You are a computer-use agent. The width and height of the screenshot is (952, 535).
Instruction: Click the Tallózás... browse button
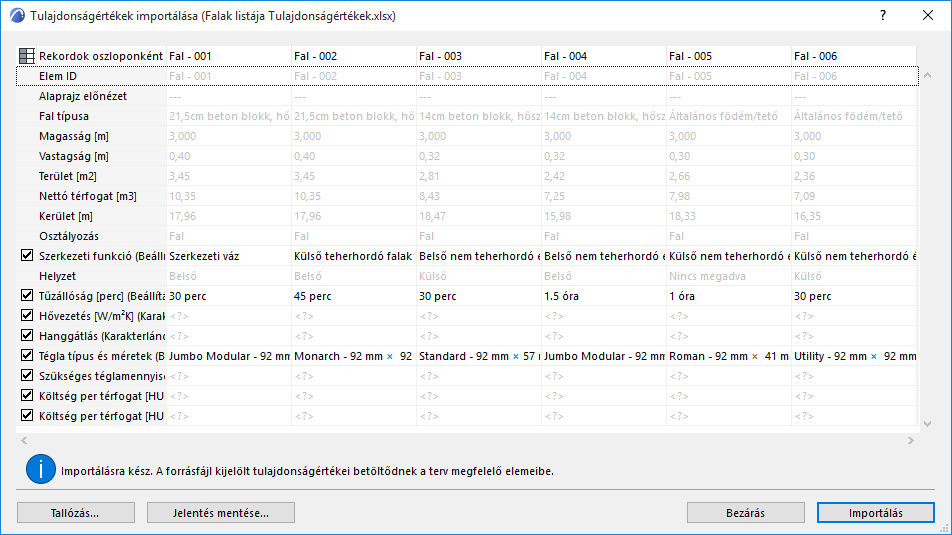click(75, 513)
